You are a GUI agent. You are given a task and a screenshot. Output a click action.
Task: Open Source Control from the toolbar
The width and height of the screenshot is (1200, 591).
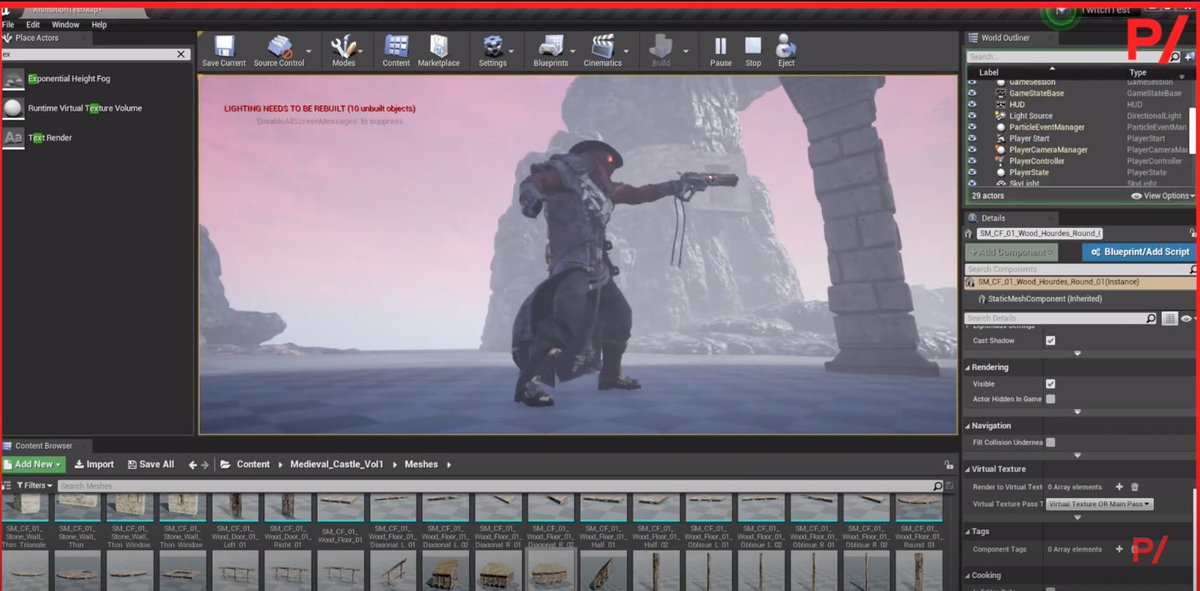click(x=279, y=51)
